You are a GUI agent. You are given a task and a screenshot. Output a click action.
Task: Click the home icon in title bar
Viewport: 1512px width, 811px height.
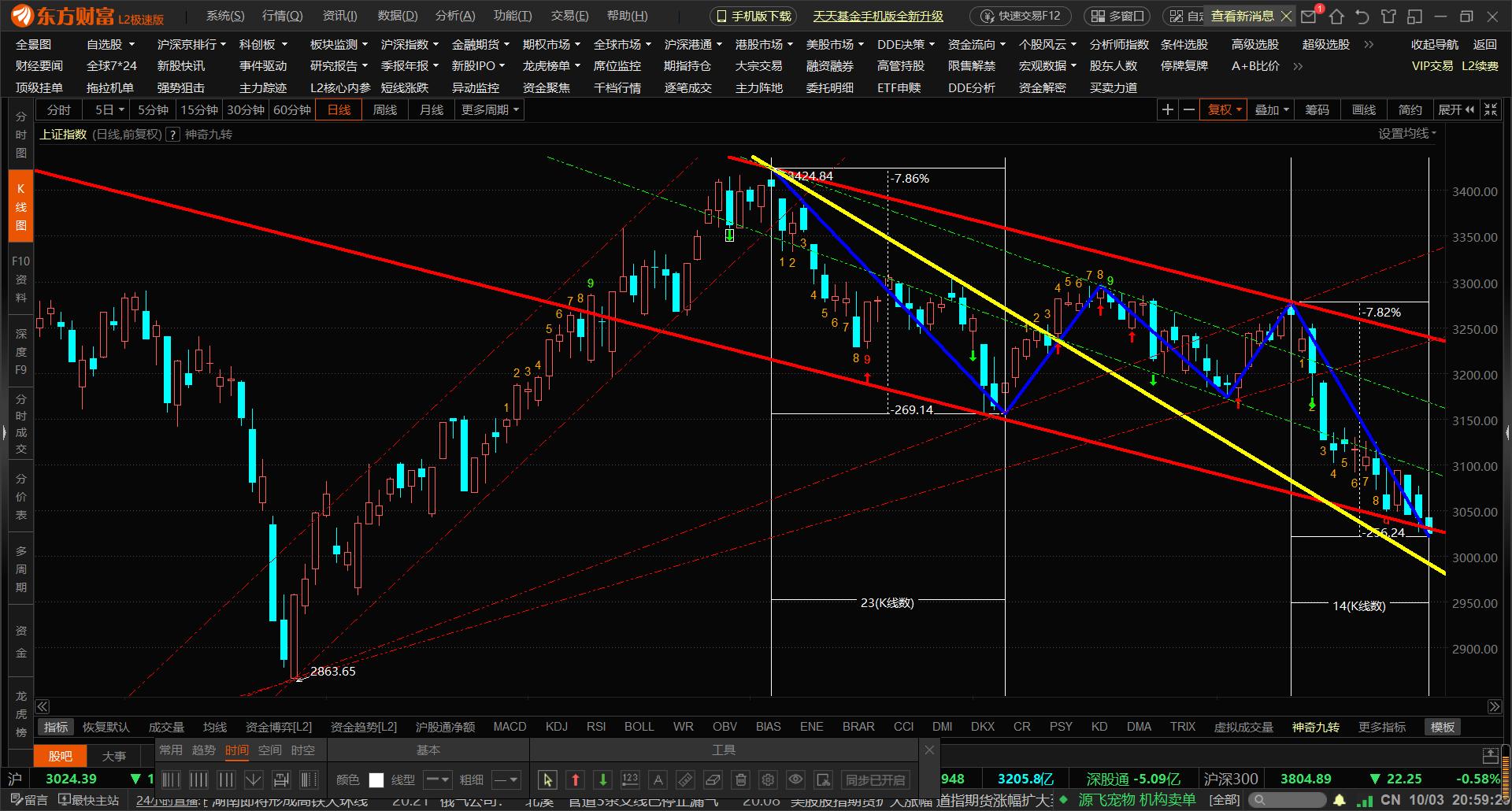pyautogui.click(x=1337, y=16)
